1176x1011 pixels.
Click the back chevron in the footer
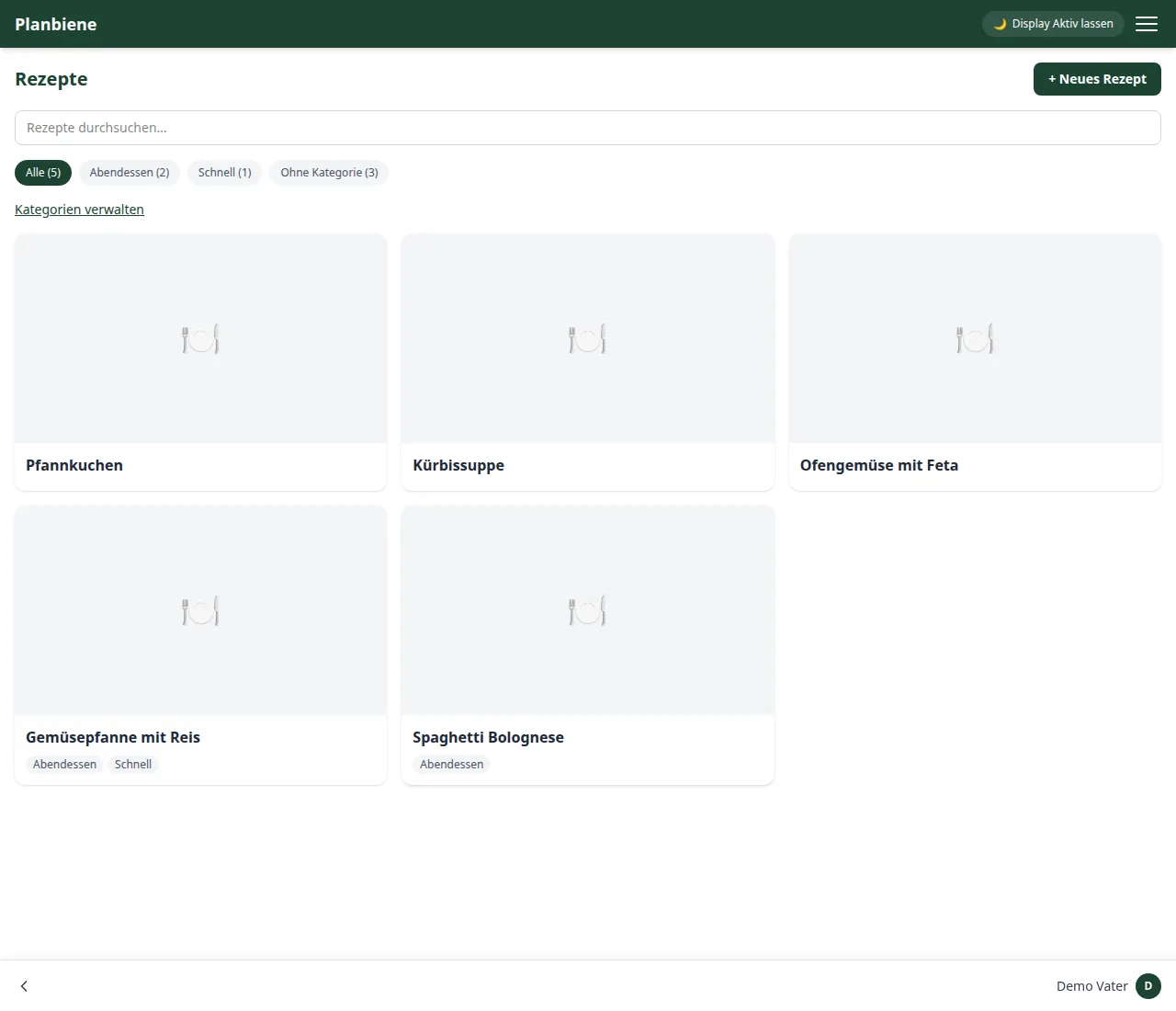[x=24, y=986]
